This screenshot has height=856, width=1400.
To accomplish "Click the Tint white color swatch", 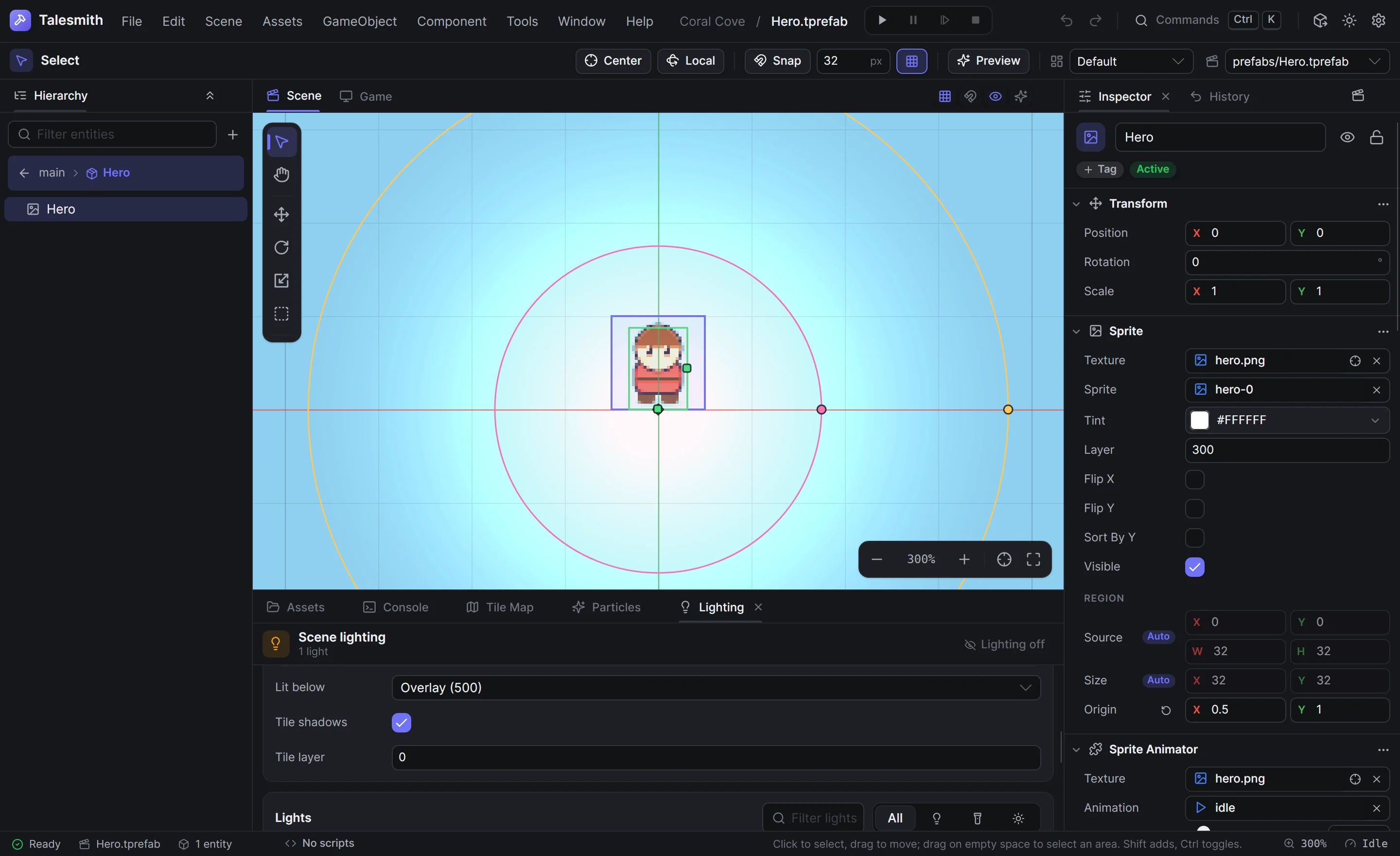I will (1199, 420).
